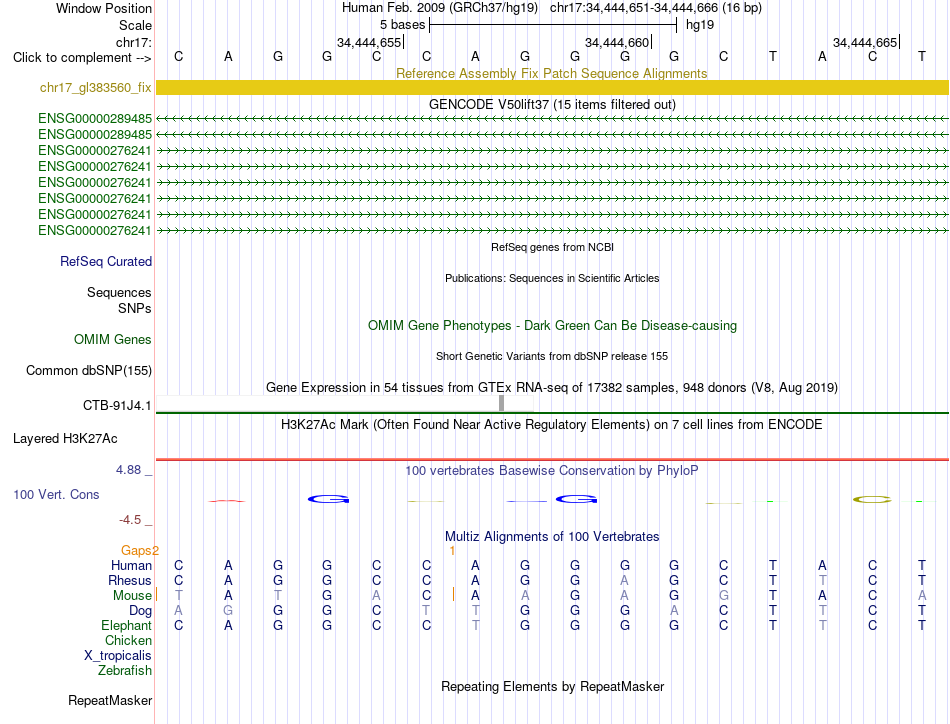Image resolution: width=950 pixels, height=724 pixels.
Task: Open the RepeatMasker track label
Action: [x=110, y=700]
